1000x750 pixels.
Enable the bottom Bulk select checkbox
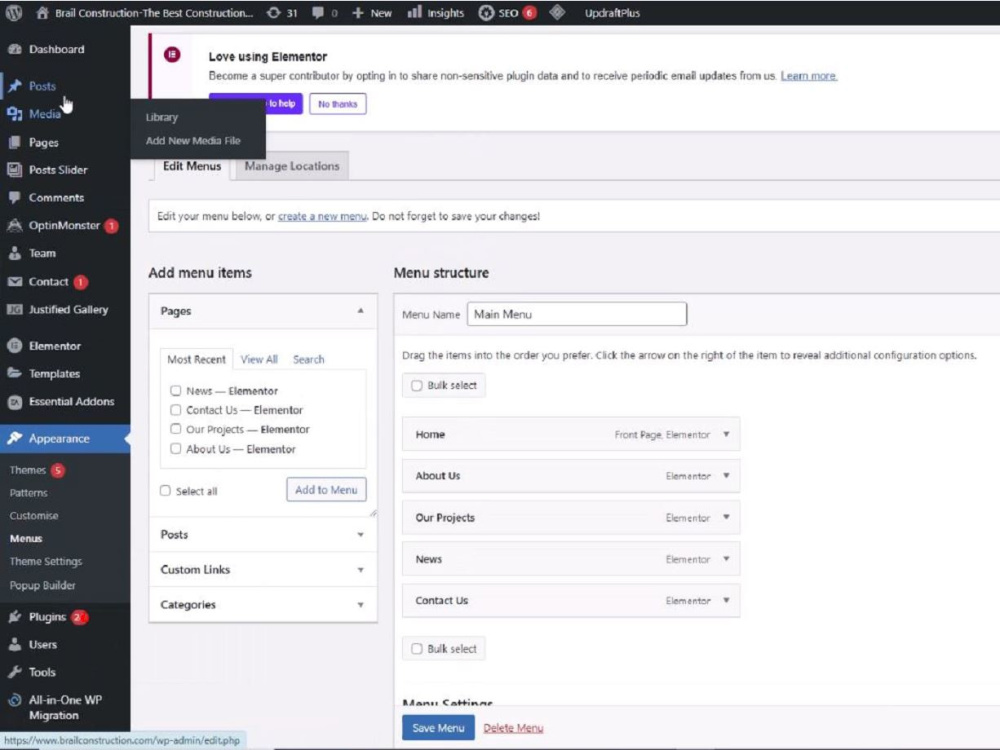416,649
